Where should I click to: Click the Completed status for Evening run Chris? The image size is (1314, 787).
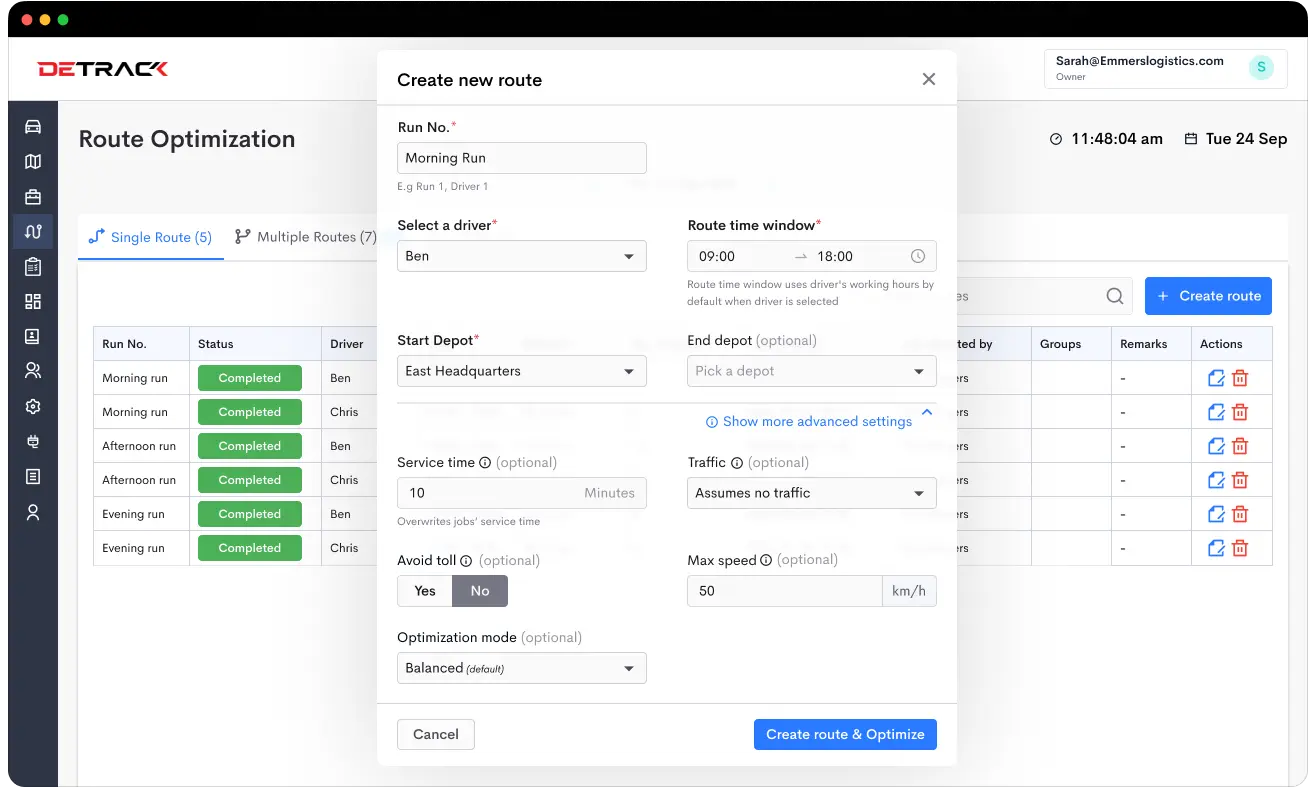250,548
